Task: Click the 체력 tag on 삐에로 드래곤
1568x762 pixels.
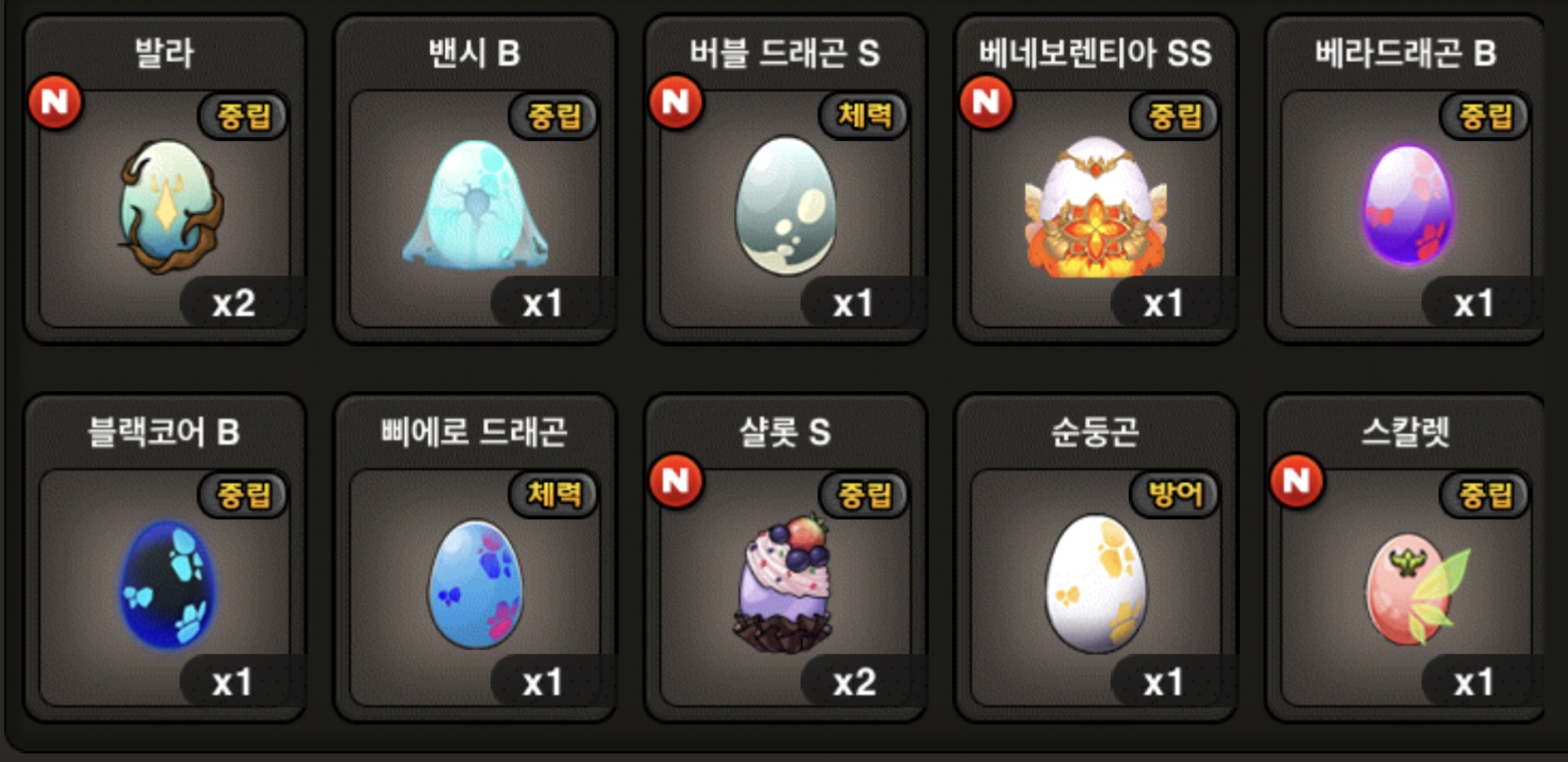Action: pyautogui.click(x=553, y=494)
